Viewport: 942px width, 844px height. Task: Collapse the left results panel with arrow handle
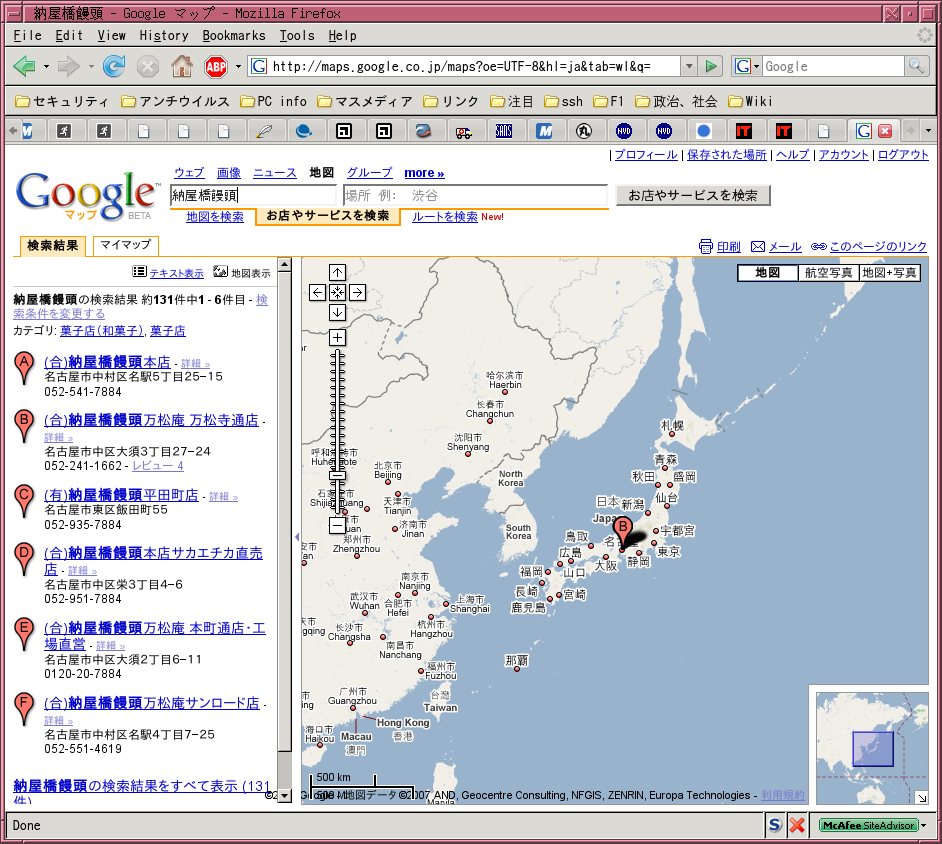(x=297, y=536)
